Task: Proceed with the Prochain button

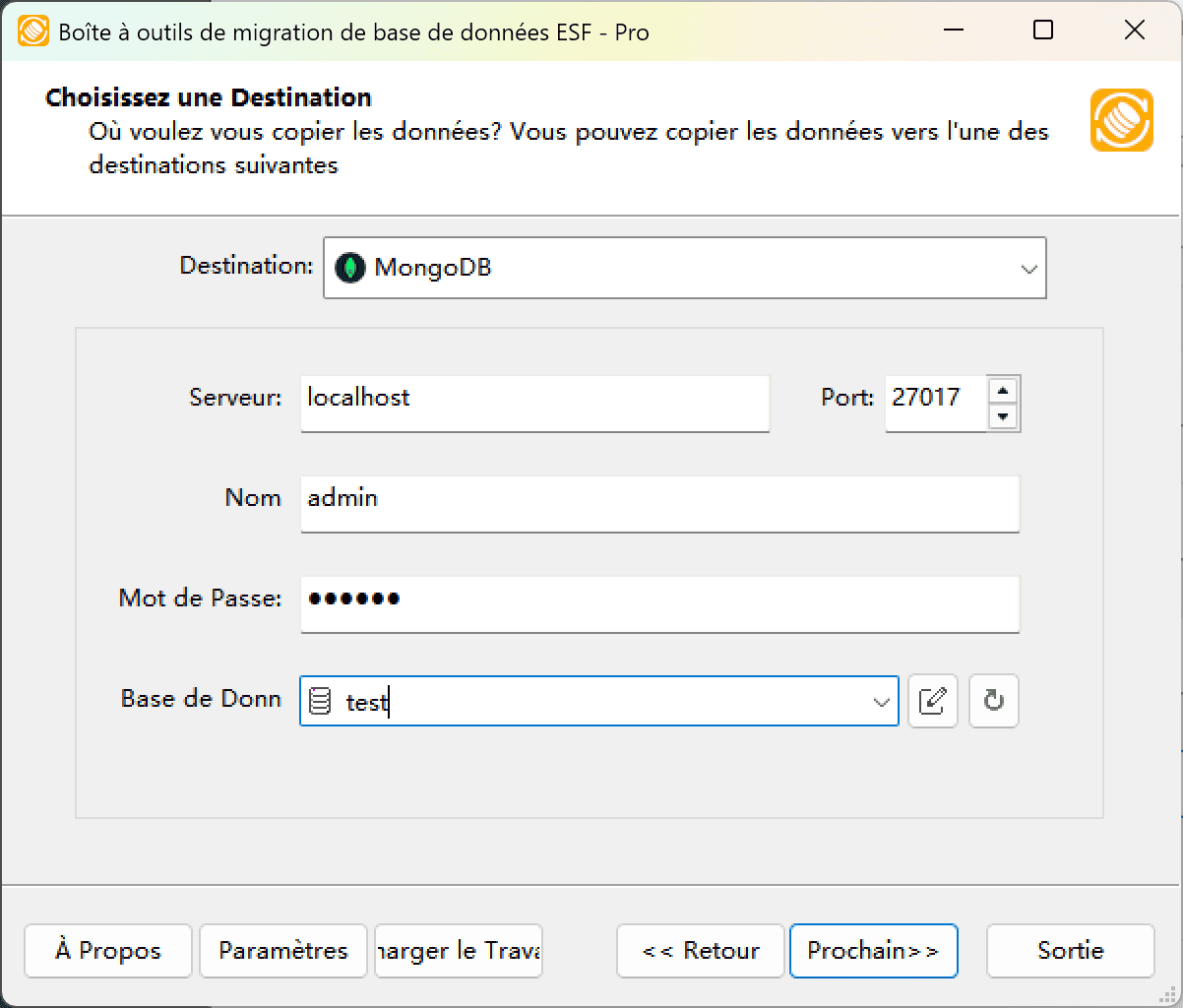Action: (873, 951)
